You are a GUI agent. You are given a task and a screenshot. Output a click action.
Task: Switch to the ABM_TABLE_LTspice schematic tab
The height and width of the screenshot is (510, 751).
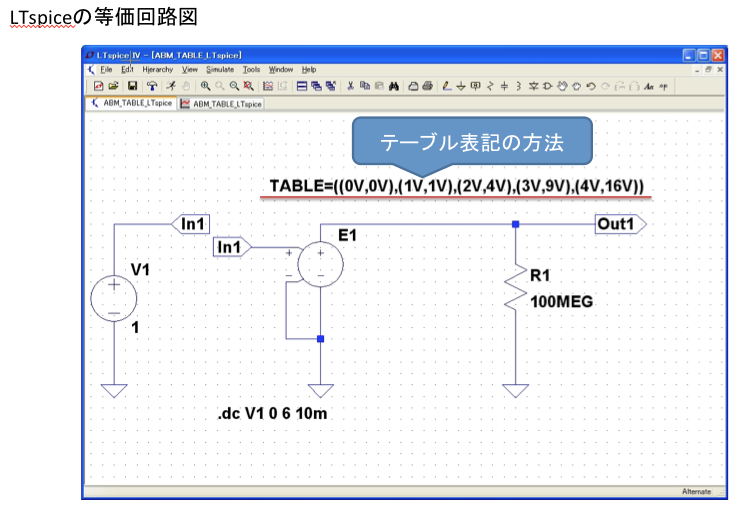tap(131, 103)
